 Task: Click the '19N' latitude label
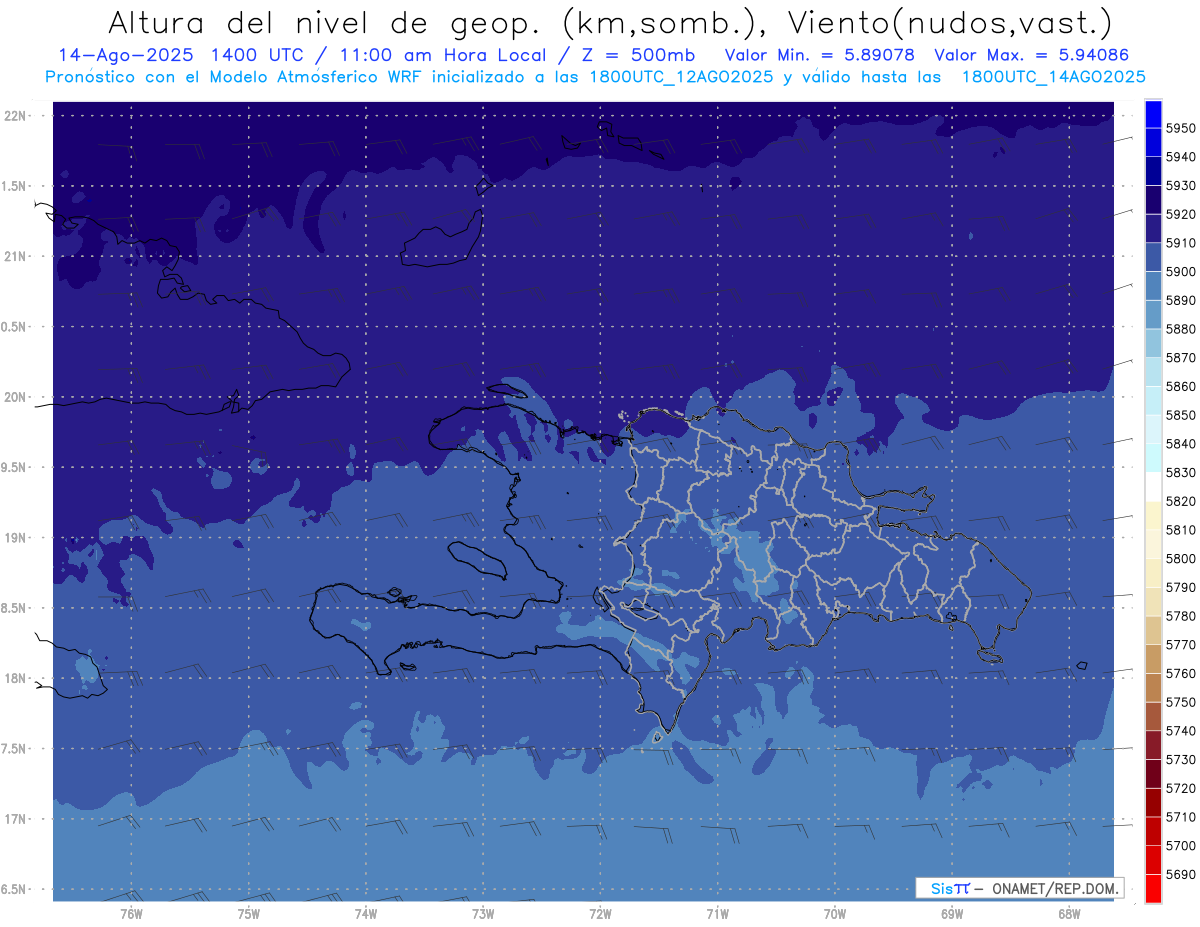coord(15,538)
